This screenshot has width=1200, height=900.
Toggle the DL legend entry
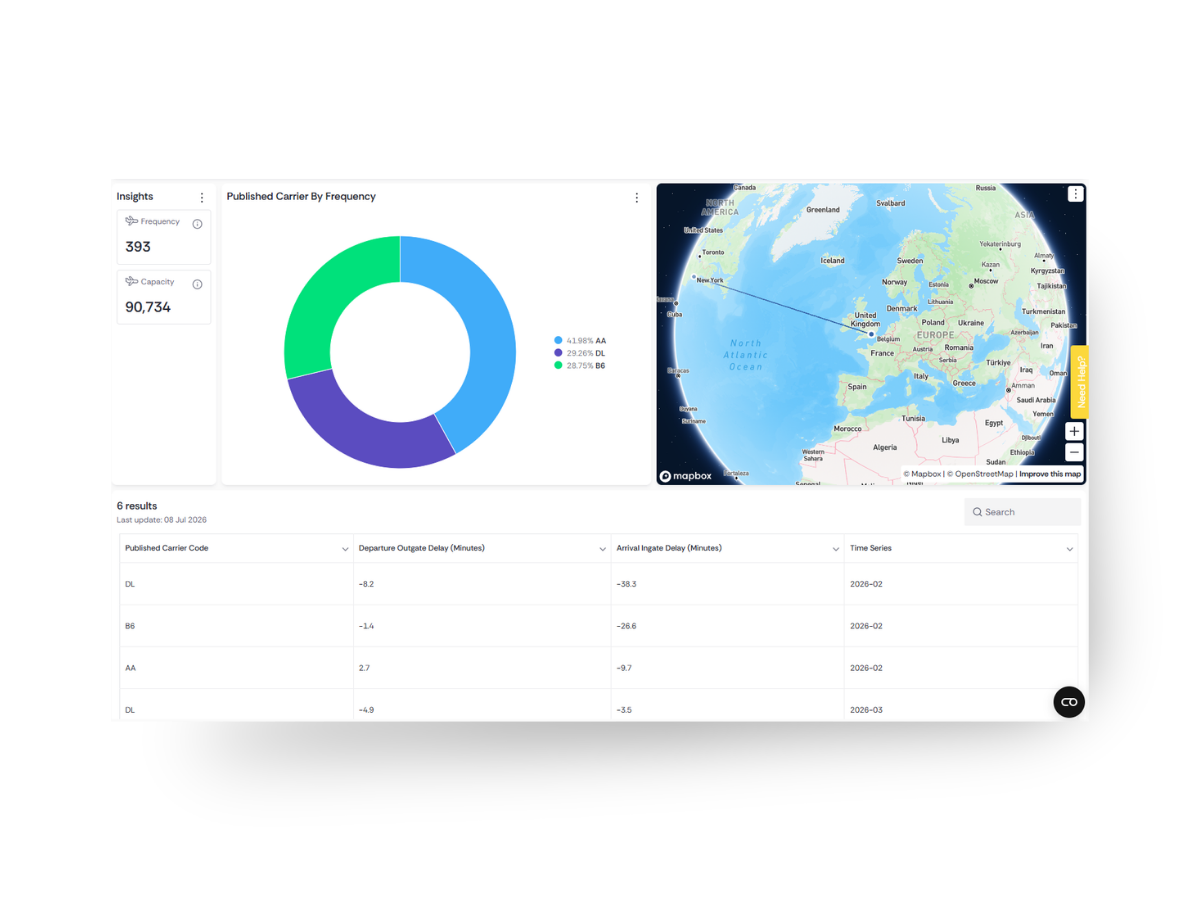pos(580,353)
